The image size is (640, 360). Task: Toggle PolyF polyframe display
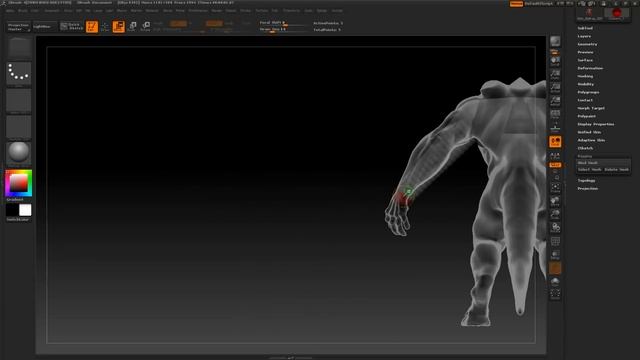coord(555,241)
